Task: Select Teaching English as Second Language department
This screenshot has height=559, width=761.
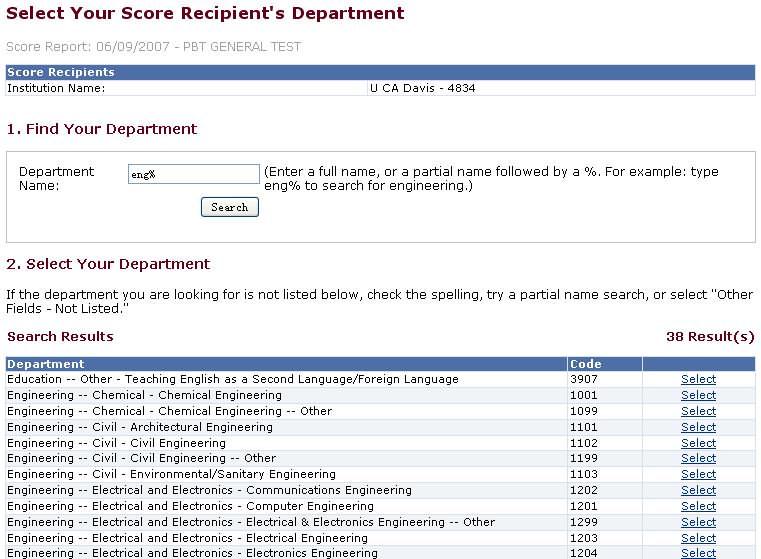Action: 698,379
